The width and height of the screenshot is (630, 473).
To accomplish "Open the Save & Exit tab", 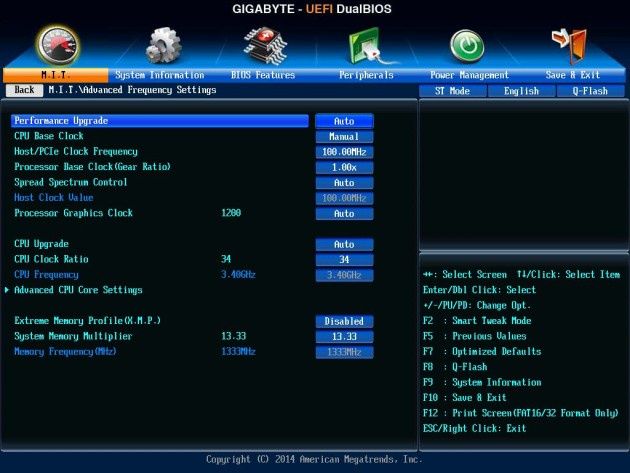I will coord(573,75).
